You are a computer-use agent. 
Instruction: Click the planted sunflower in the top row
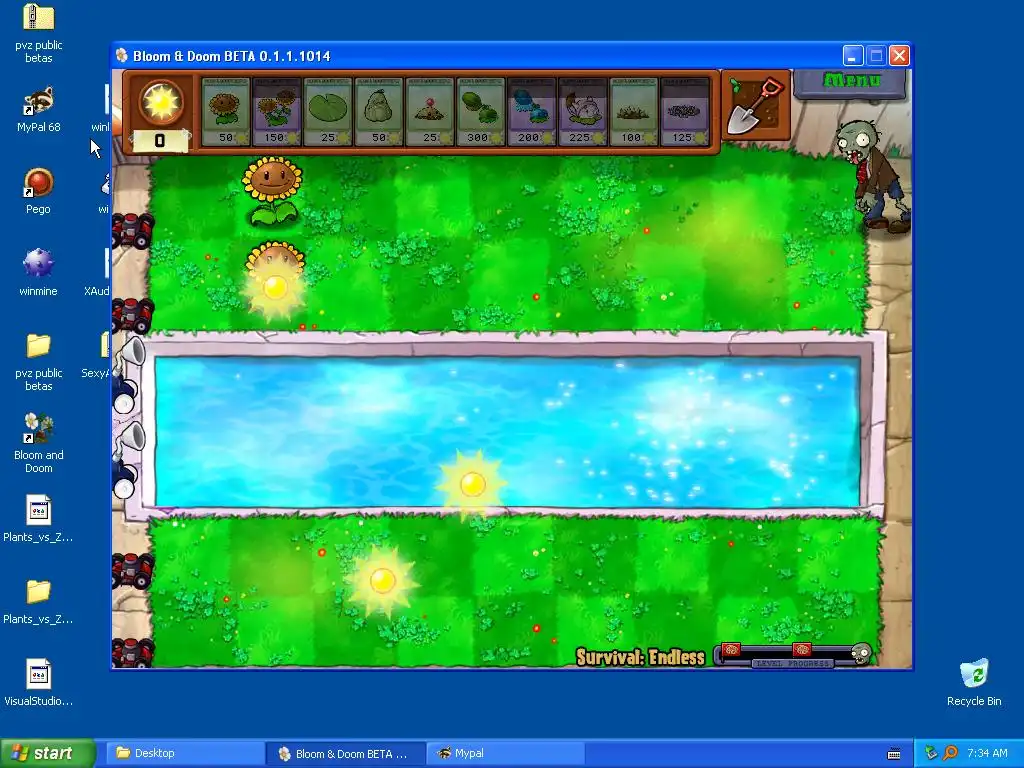tap(272, 191)
